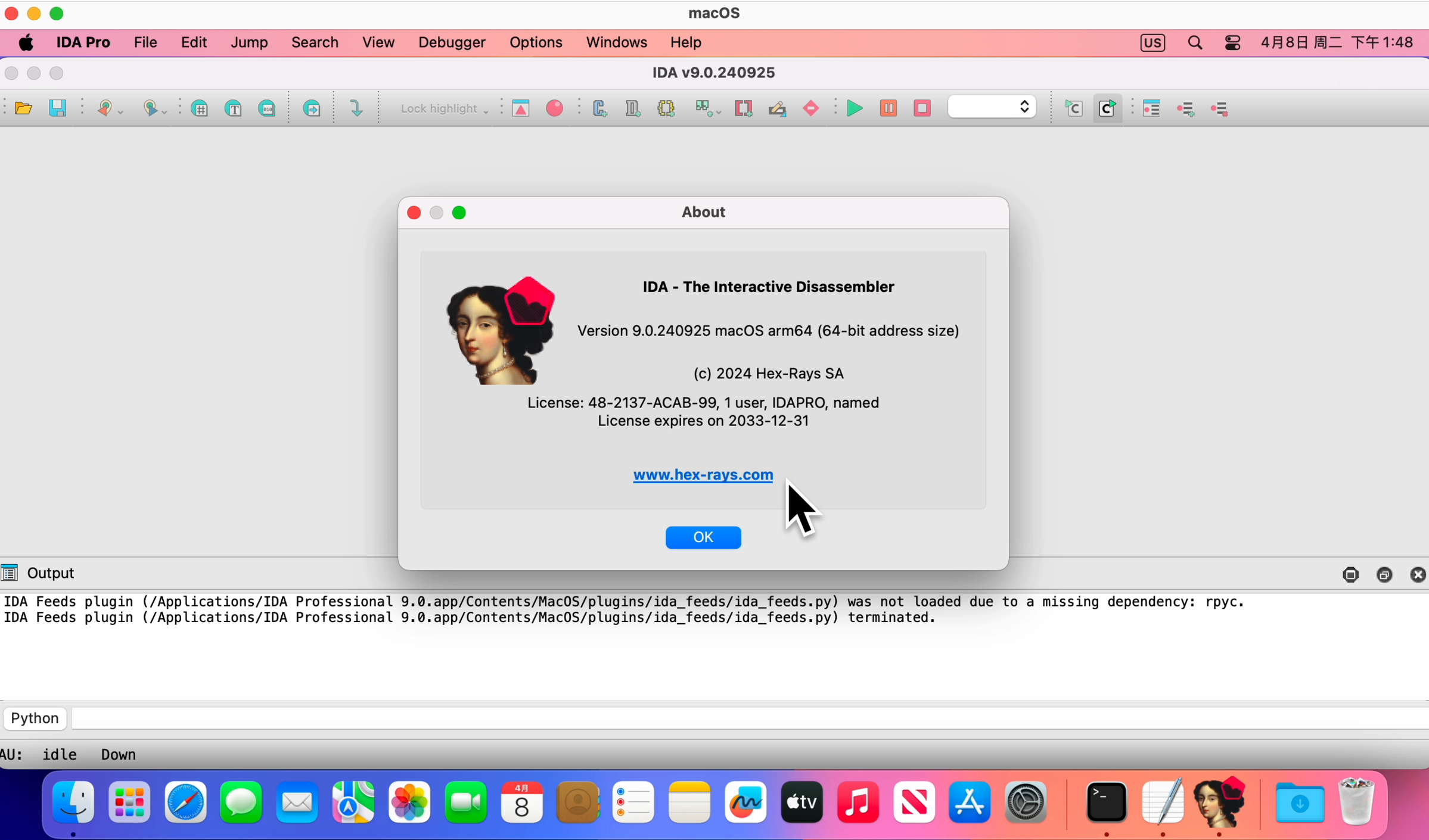Open the www.hex-rays.com link
Viewport: 1429px width, 840px height.
click(703, 475)
